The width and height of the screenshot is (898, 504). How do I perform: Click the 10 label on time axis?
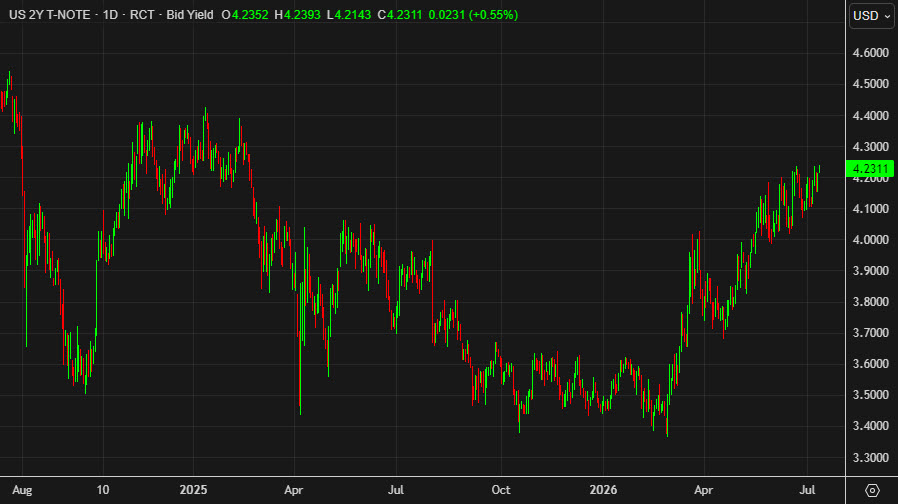point(103,490)
